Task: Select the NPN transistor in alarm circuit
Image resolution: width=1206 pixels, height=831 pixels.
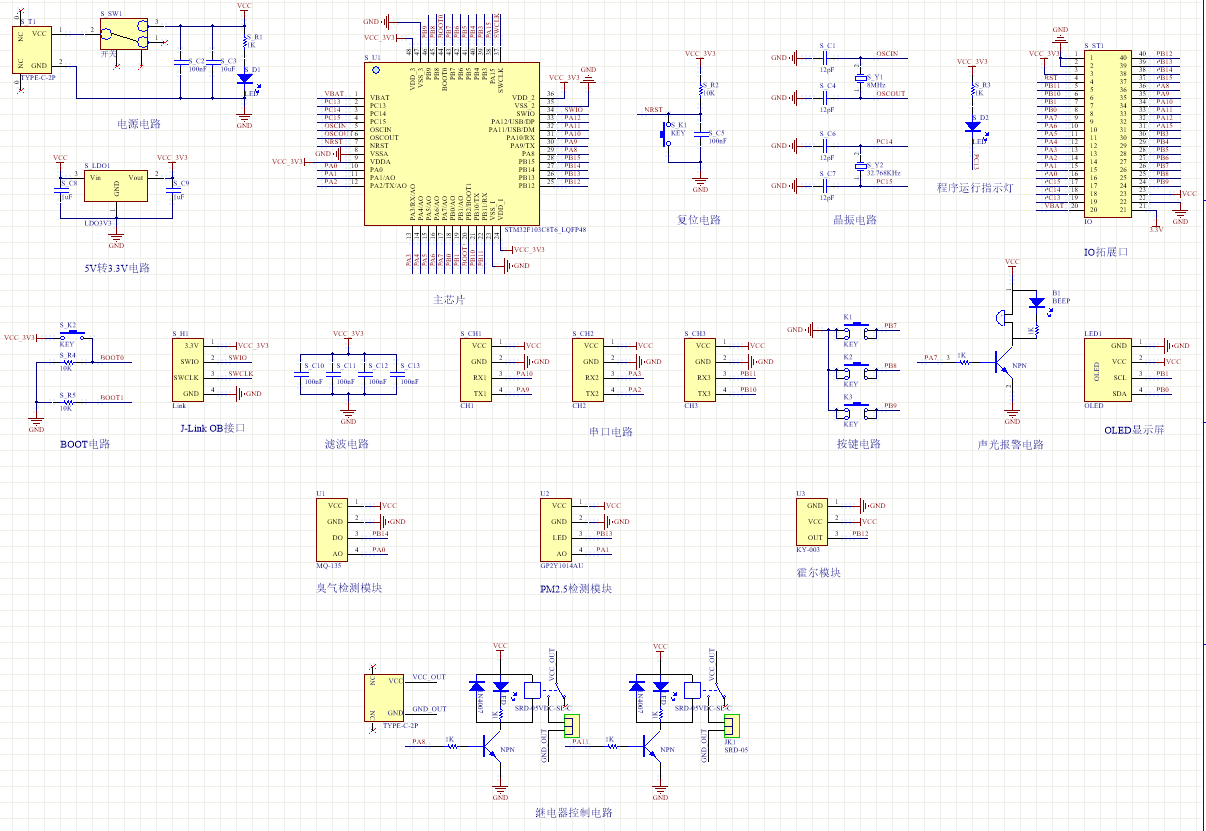Action: [1003, 362]
